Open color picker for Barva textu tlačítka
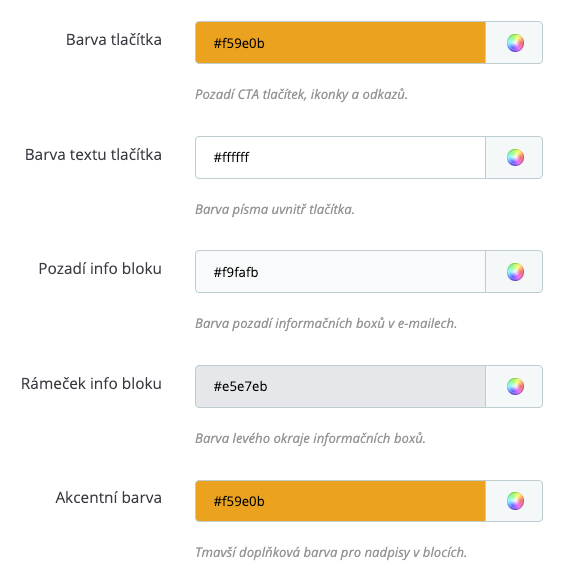This screenshot has width=562, height=574. [514, 158]
